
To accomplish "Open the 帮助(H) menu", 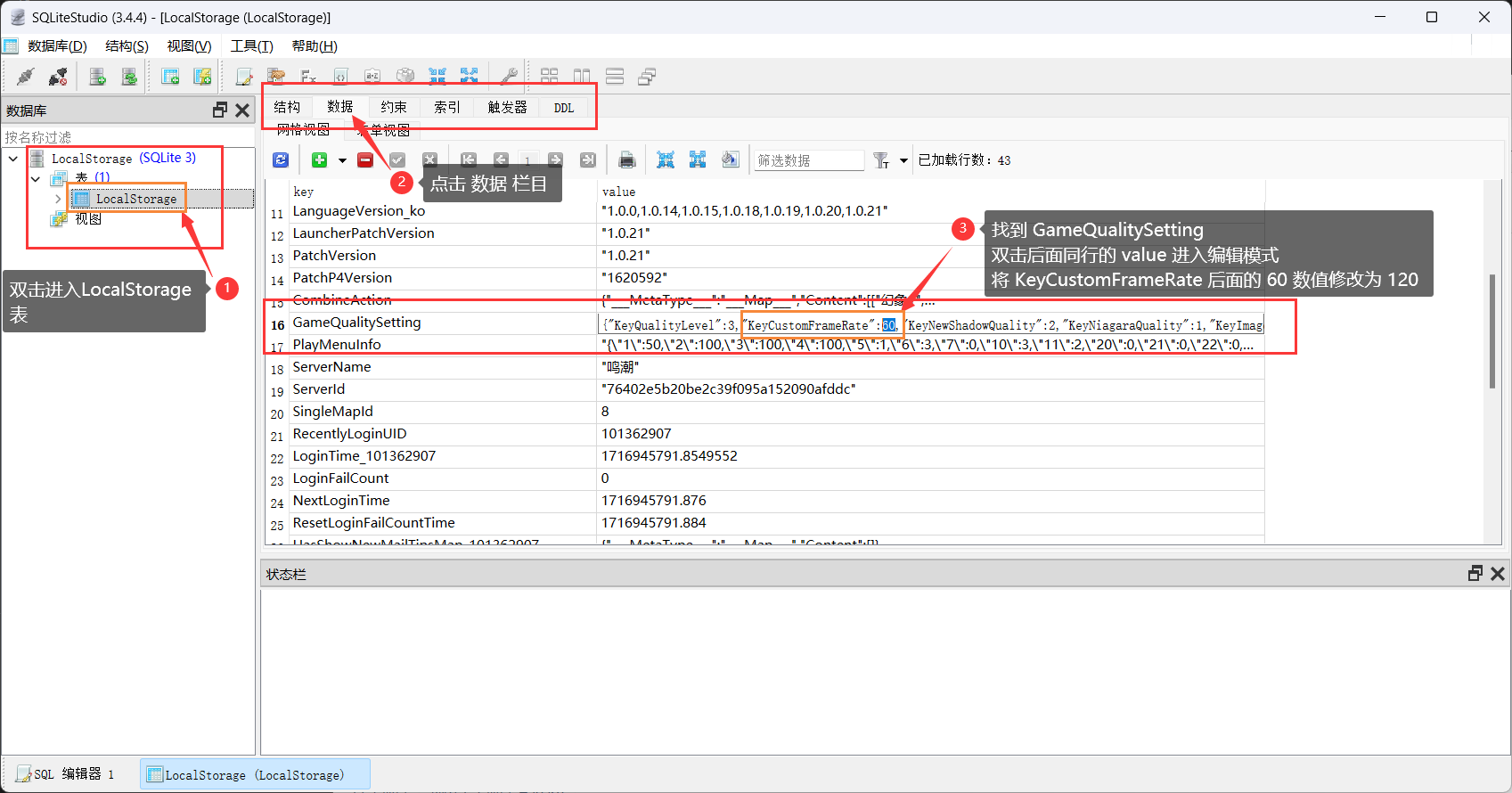I will pos(315,46).
